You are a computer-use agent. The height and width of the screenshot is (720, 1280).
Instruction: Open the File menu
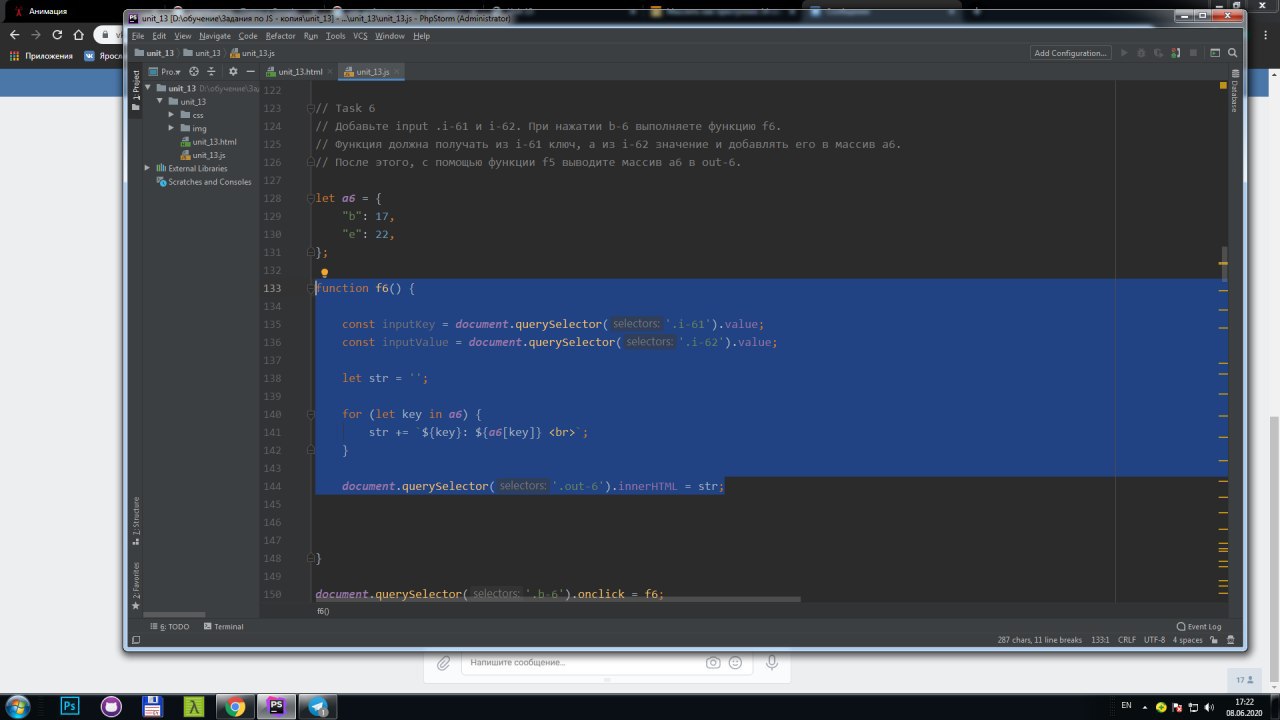(x=138, y=36)
